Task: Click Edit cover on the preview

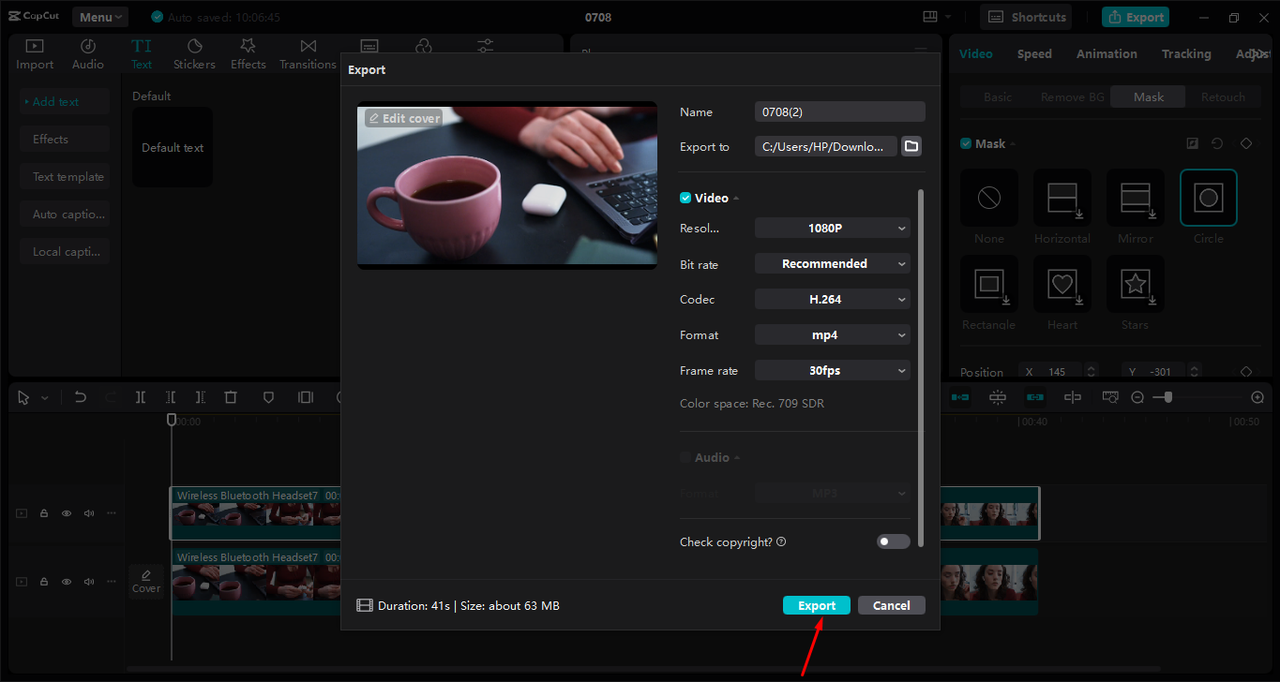Action: click(x=403, y=118)
